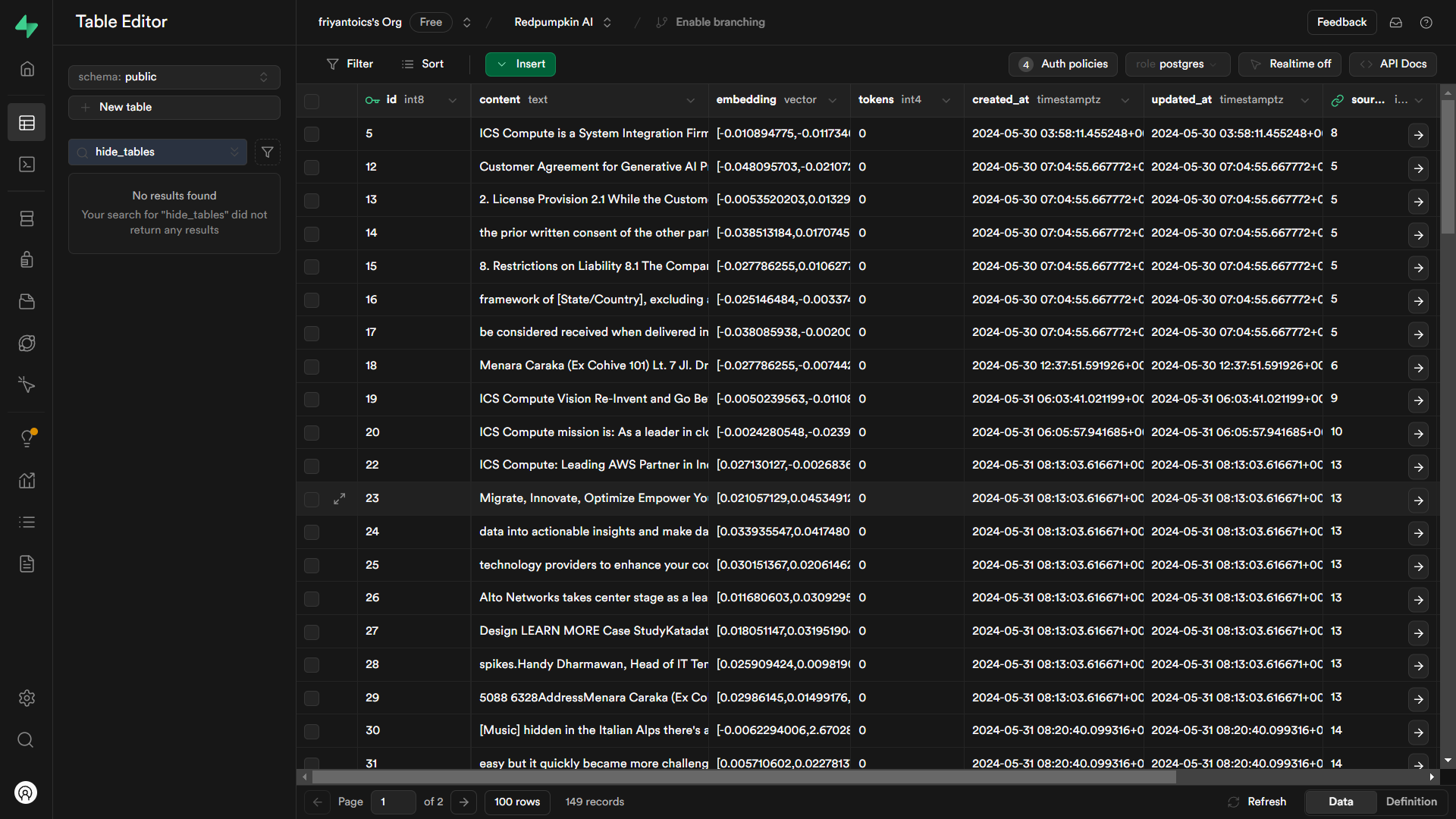Click the Auth policies button
The height and width of the screenshot is (819, 1456).
tap(1064, 64)
